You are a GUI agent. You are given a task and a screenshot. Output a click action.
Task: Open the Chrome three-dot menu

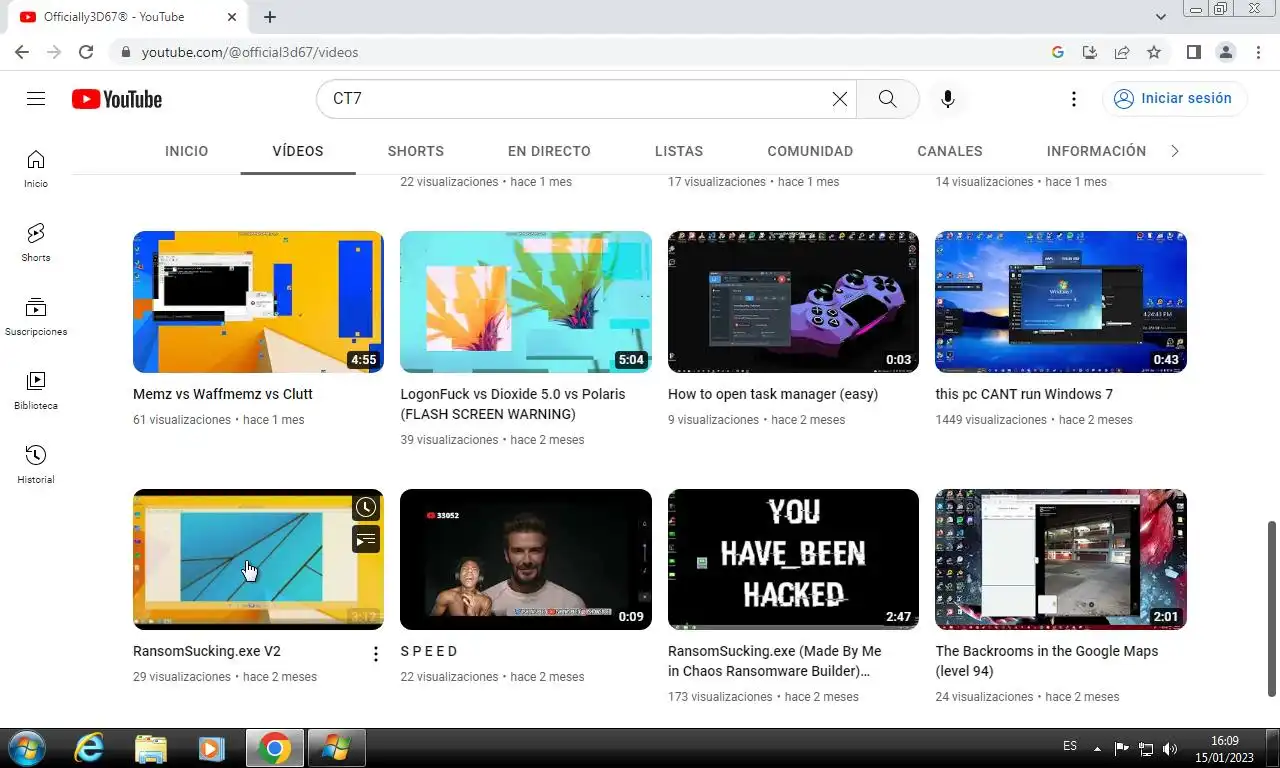[x=1257, y=52]
